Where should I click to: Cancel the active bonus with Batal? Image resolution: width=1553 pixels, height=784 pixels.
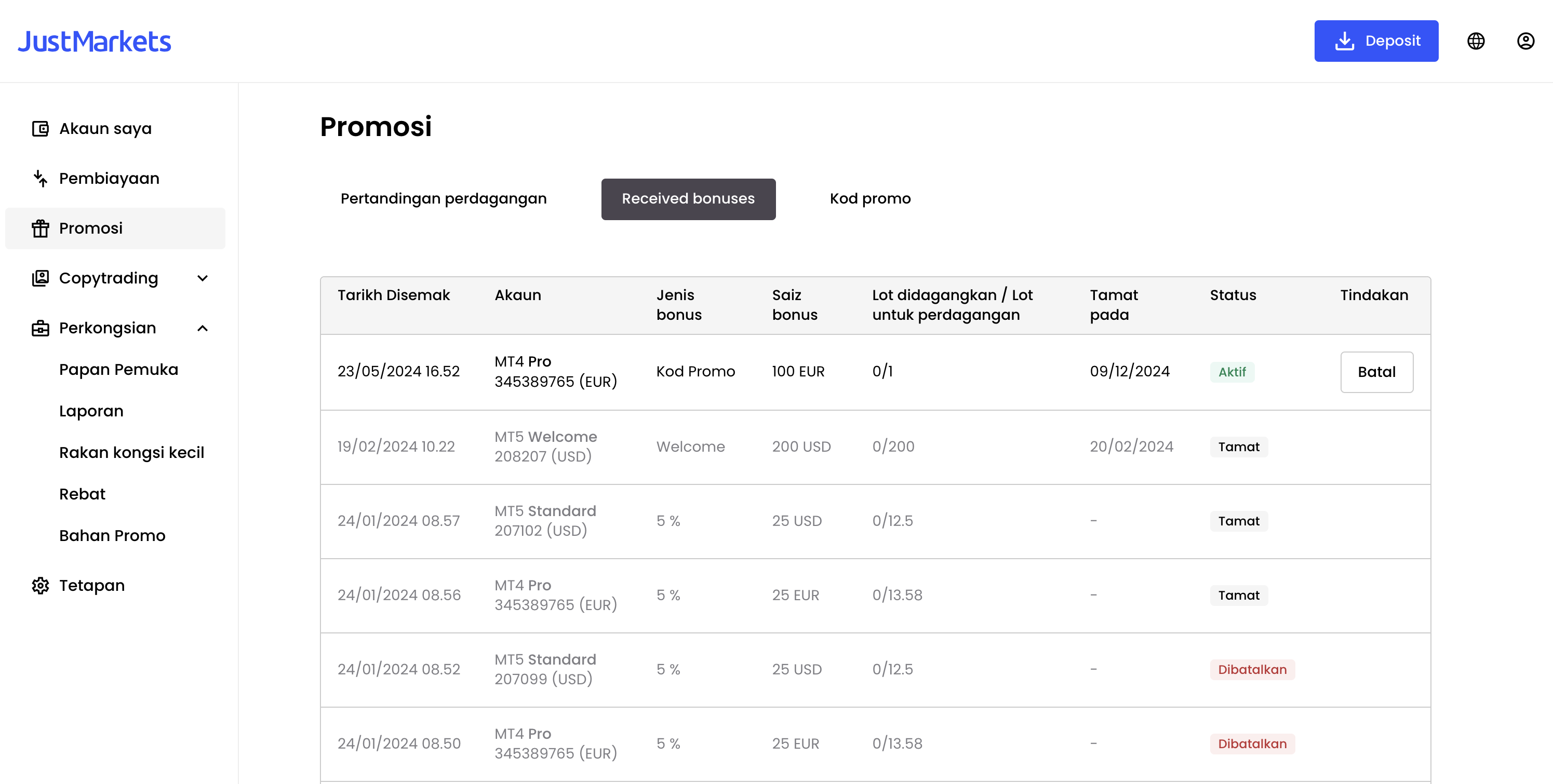coord(1376,372)
